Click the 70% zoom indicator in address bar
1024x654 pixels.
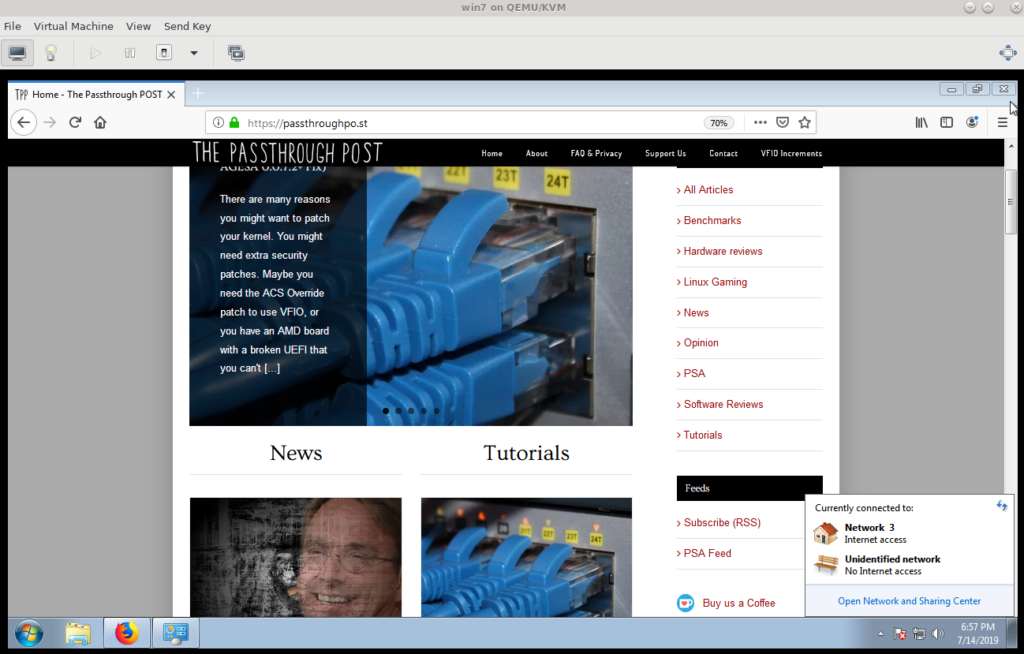point(719,122)
